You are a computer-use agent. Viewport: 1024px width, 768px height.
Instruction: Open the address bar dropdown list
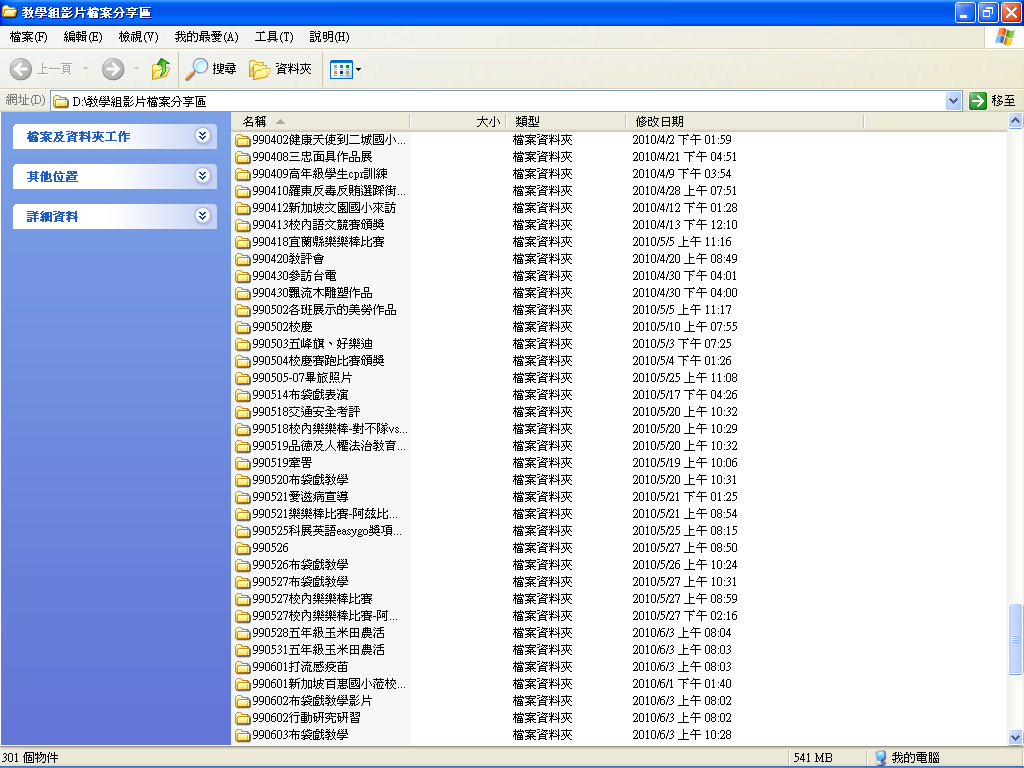point(953,101)
